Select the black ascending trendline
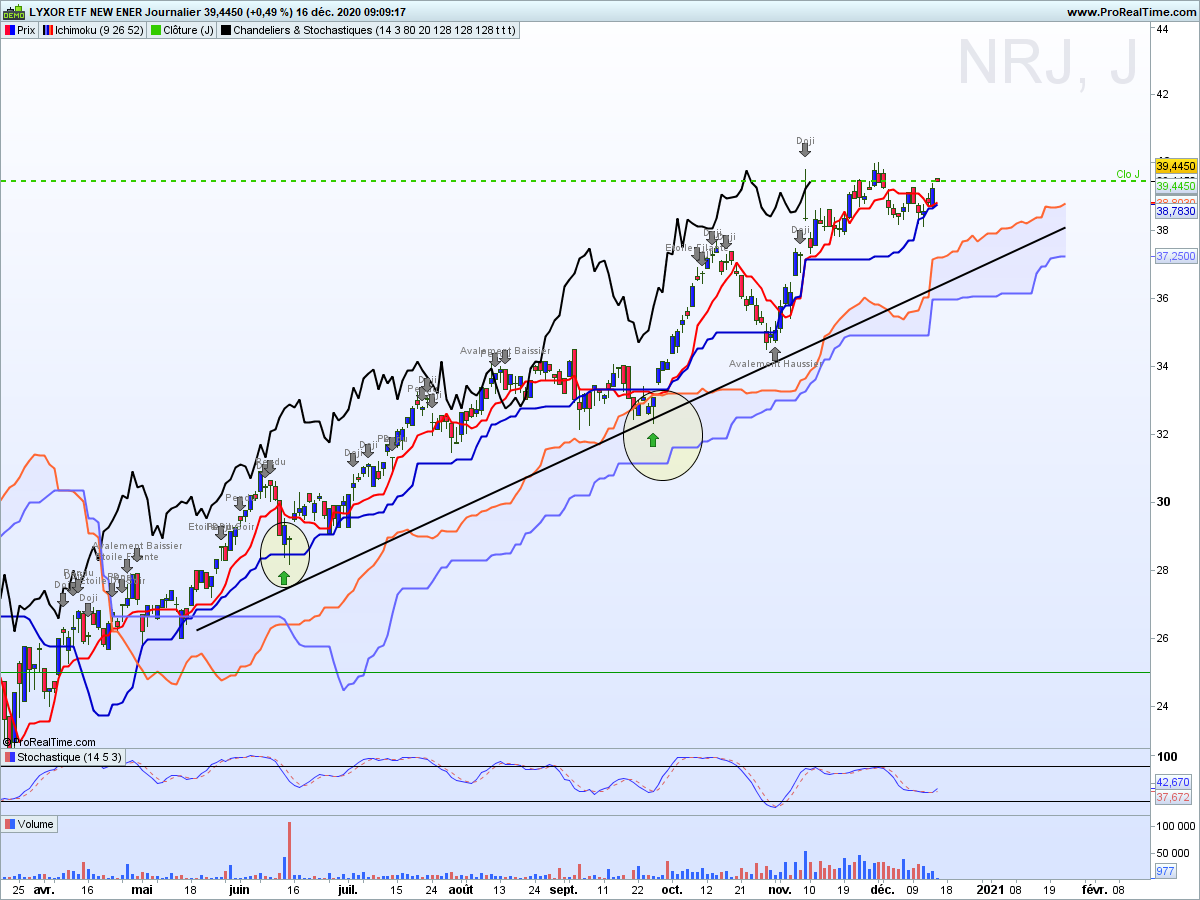The image size is (1200, 900). pos(631,429)
